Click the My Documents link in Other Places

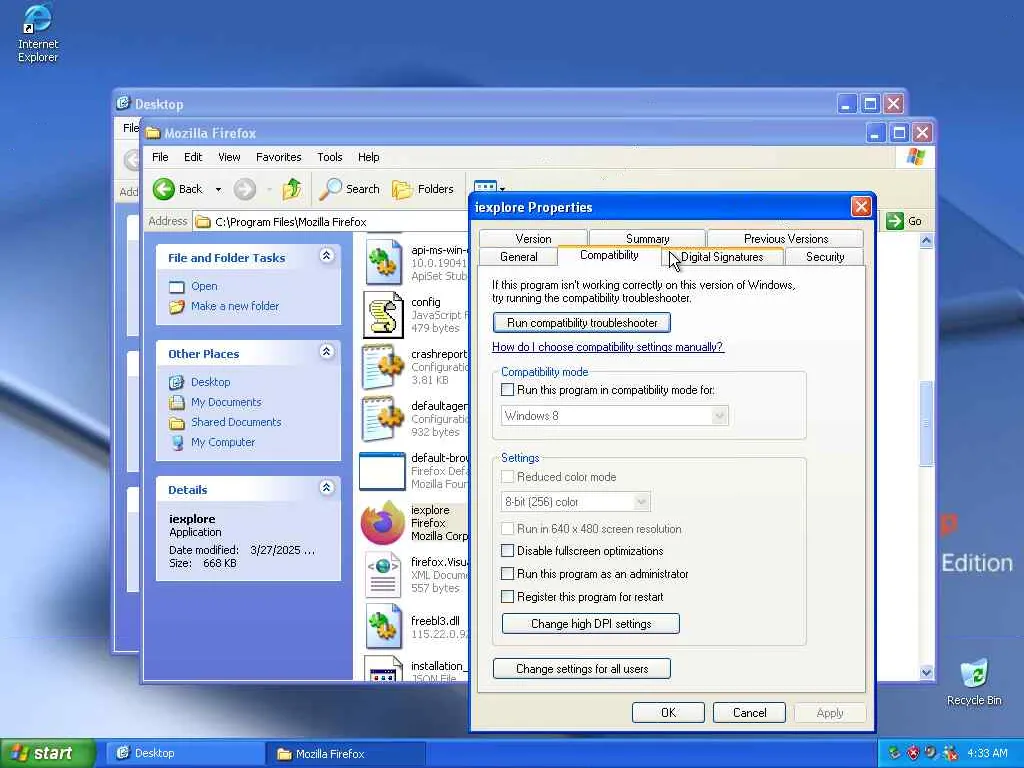[x=226, y=402]
